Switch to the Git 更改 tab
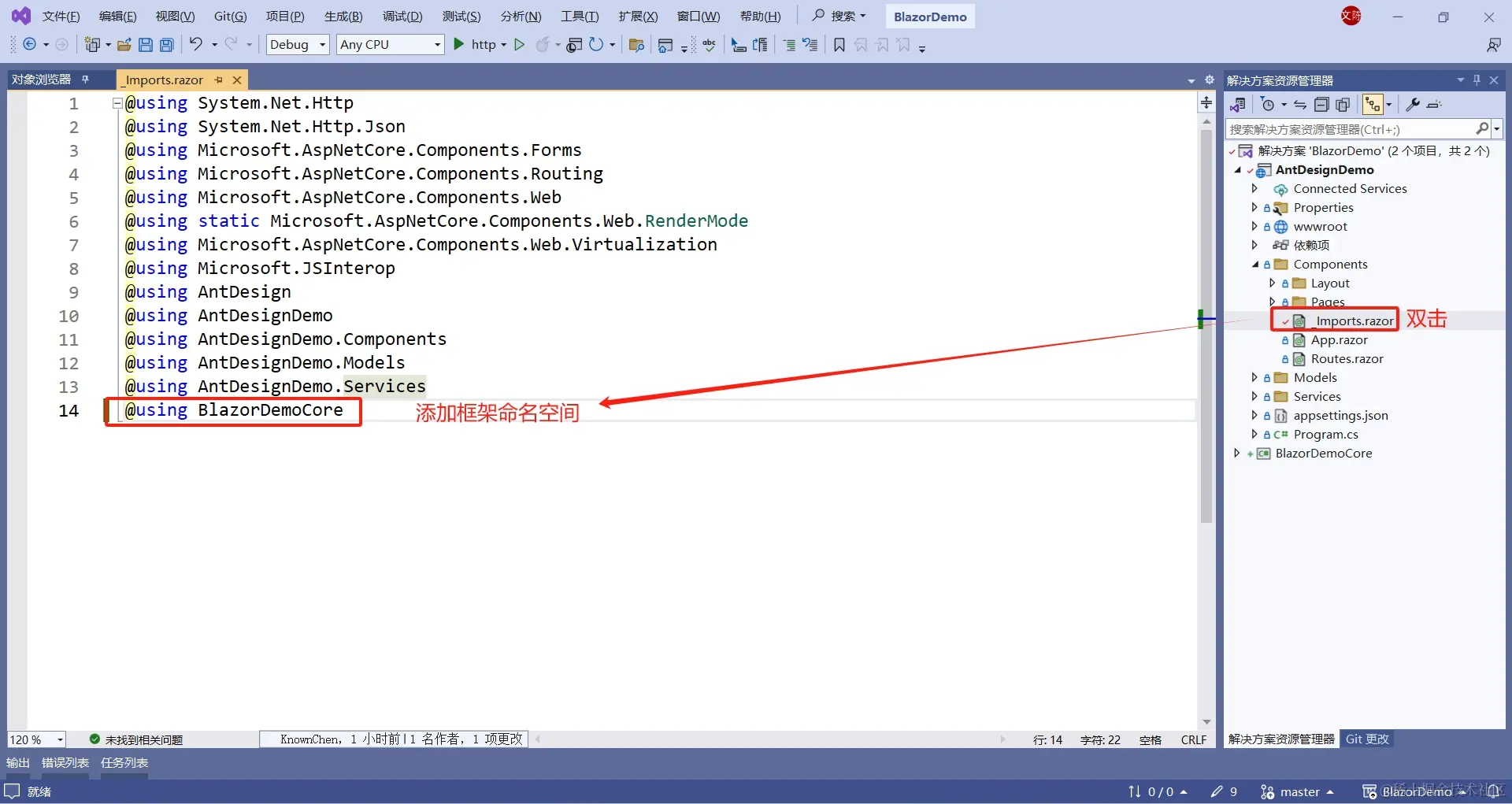Image resolution: width=1512 pixels, height=804 pixels. click(x=1367, y=739)
